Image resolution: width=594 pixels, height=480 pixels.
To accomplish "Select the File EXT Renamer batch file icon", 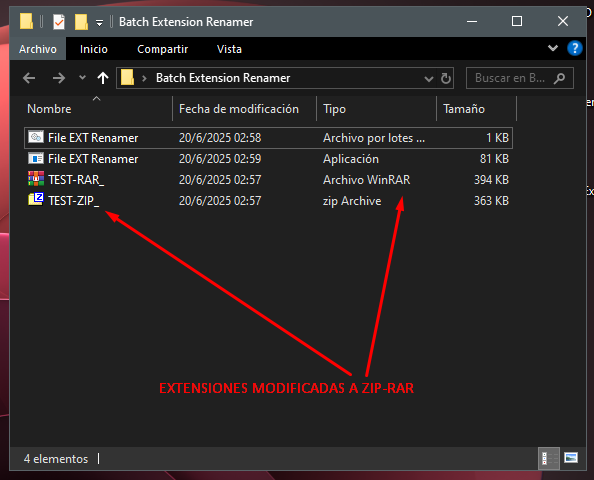I will 36,137.
